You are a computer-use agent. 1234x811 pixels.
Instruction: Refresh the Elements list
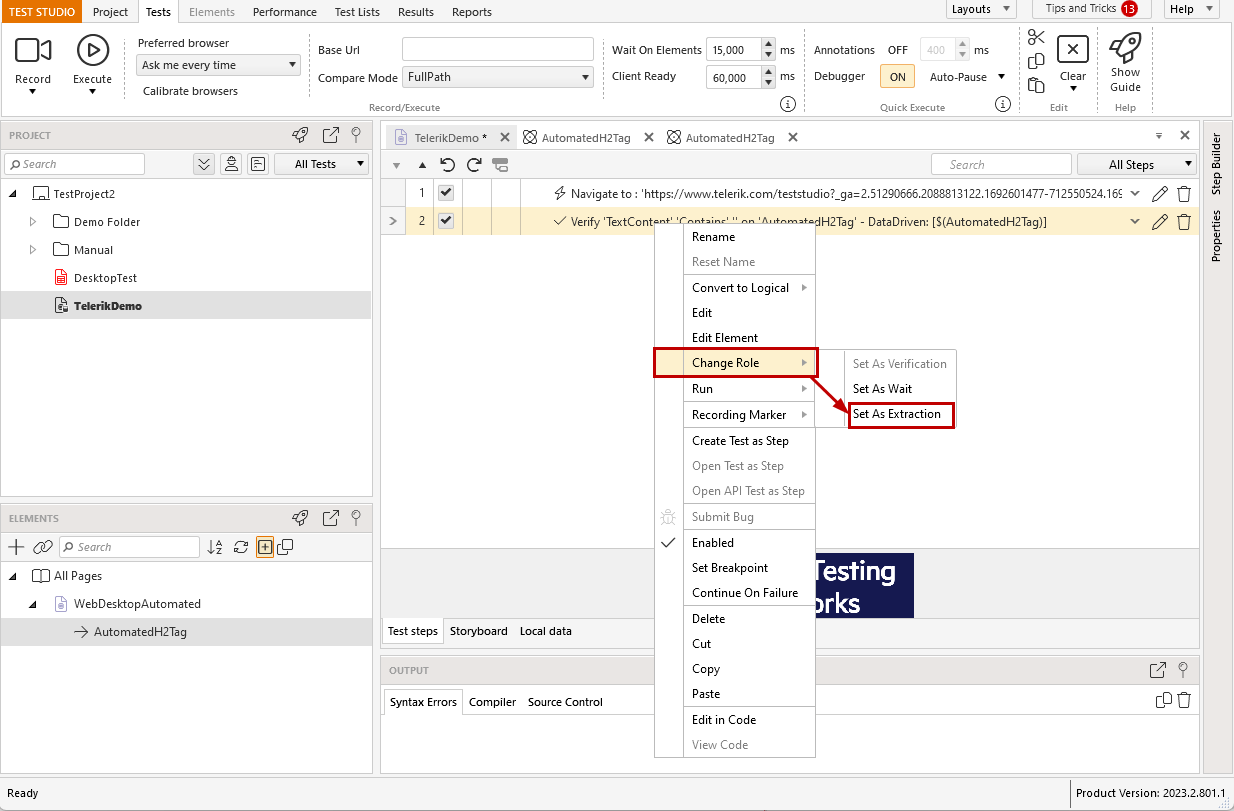[x=240, y=547]
